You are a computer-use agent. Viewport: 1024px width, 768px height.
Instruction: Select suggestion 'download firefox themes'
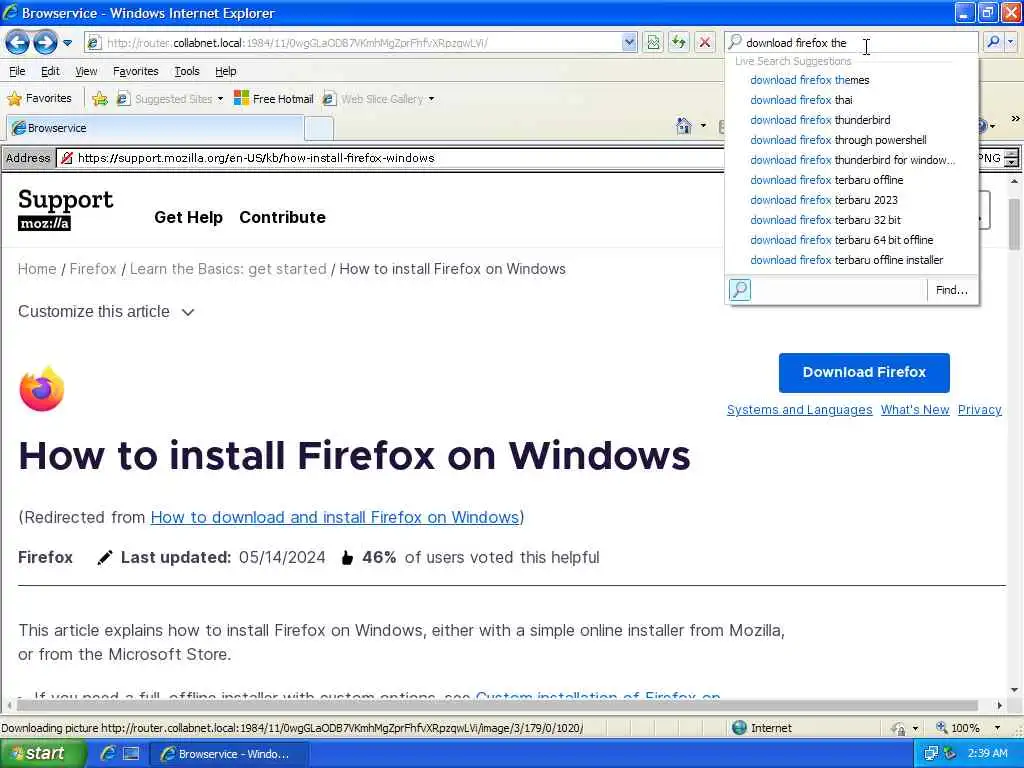tap(809, 80)
